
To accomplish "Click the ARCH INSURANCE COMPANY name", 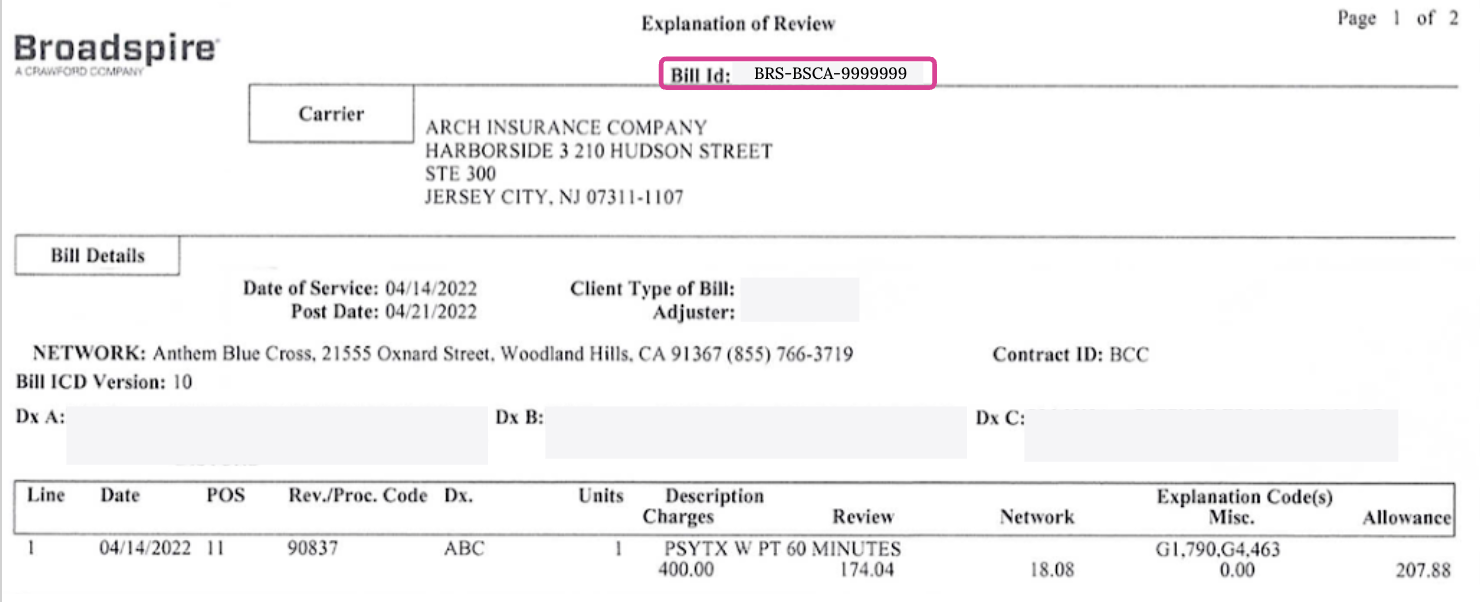I will pyautogui.click(x=566, y=128).
